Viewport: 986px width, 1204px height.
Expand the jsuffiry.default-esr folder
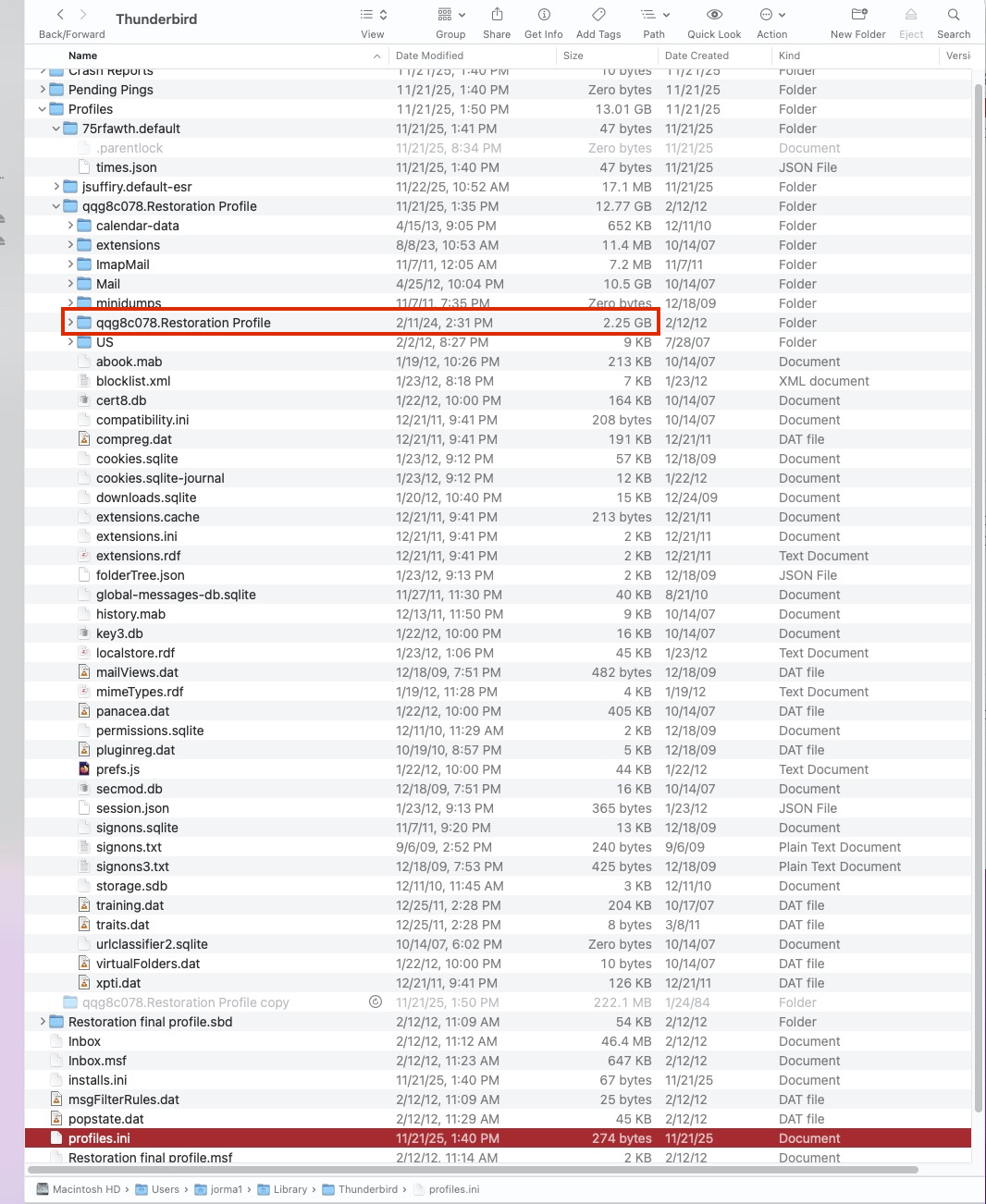point(56,187)
